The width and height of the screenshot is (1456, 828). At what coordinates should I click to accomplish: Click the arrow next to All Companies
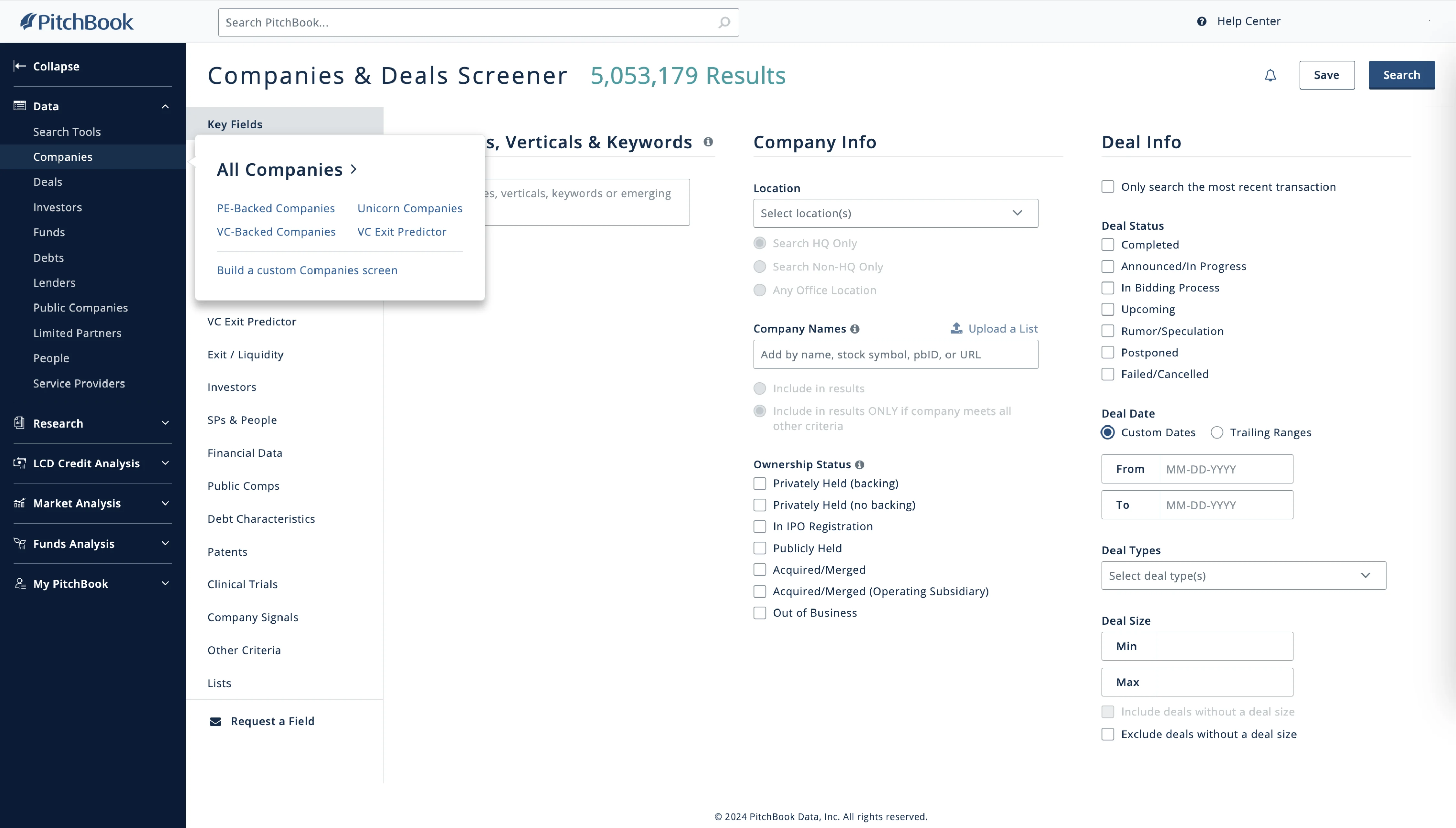point(353,169)
